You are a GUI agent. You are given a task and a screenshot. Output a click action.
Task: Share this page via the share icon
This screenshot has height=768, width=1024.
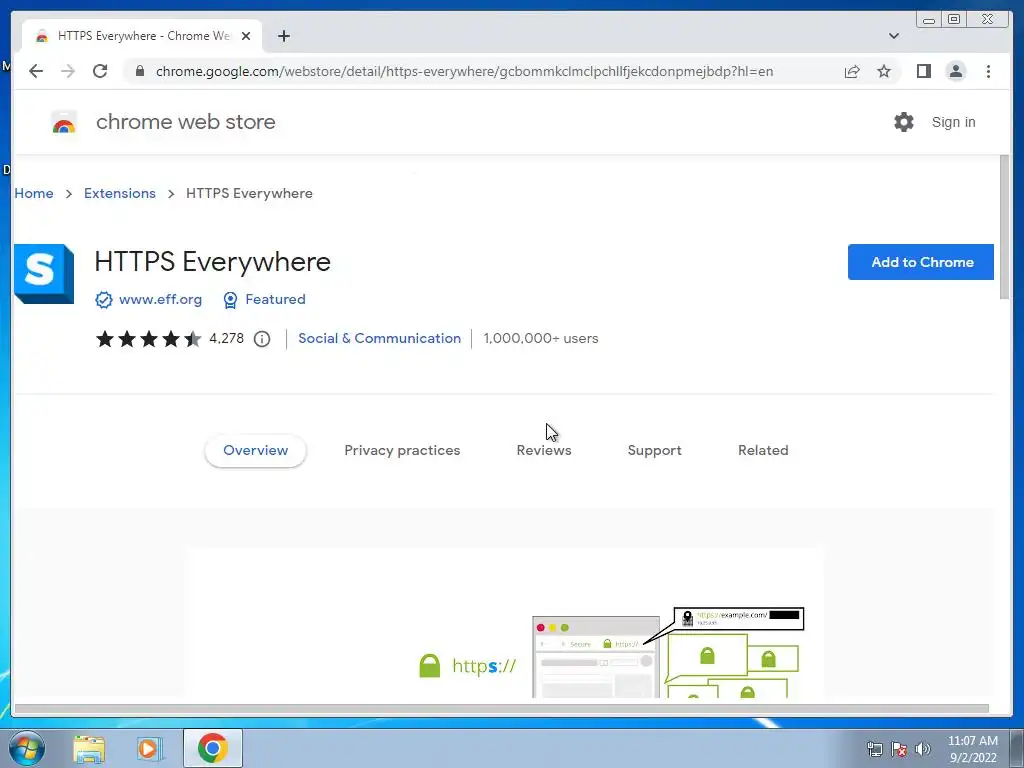(852, 71)
